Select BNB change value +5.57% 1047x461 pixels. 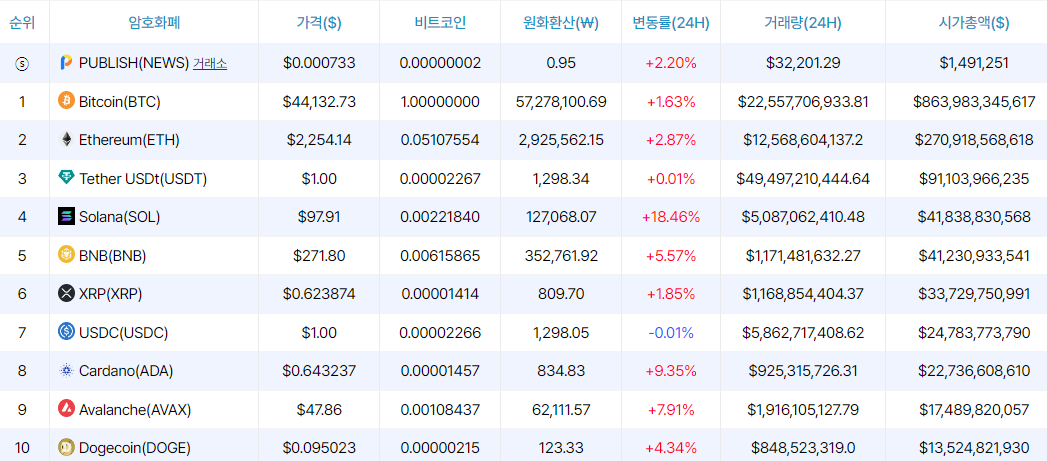[671, 255]
